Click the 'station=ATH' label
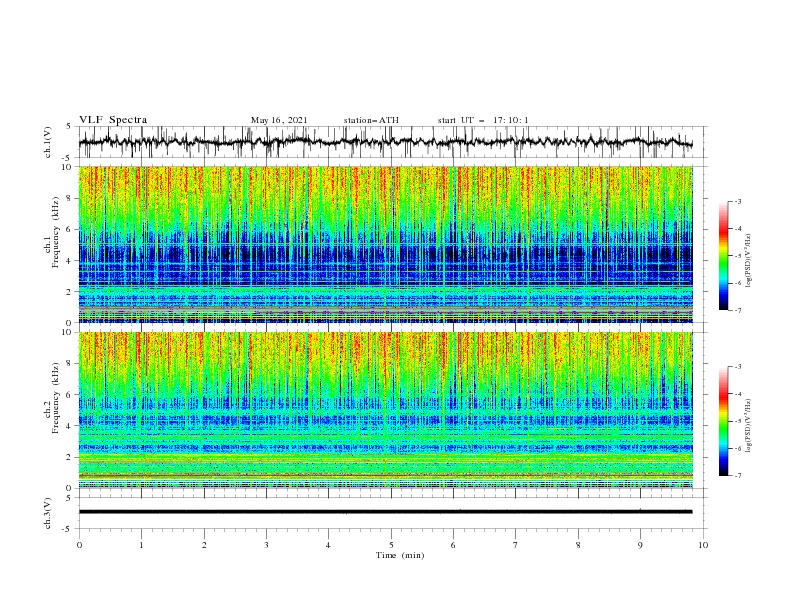 pos(371,120)
